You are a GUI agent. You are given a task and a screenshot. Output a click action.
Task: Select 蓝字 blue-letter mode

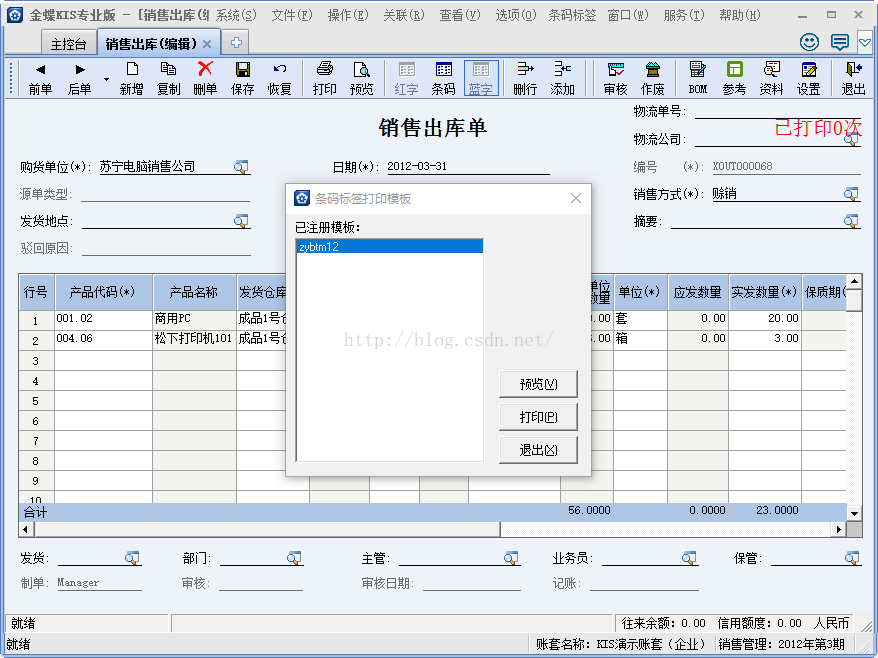coord(481,78)
